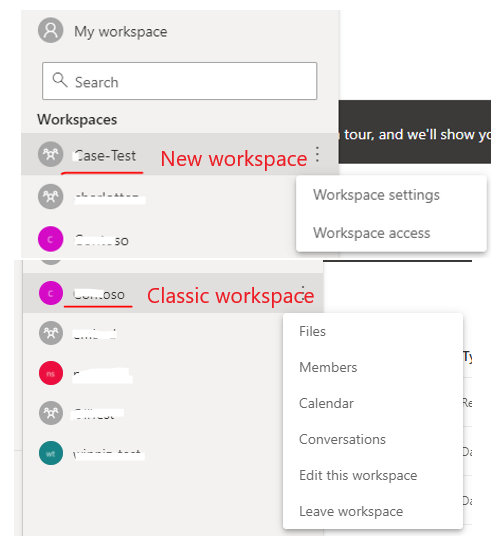Click the Case-Test group icon
Viewport: 491px width, 544px height.
51,154
